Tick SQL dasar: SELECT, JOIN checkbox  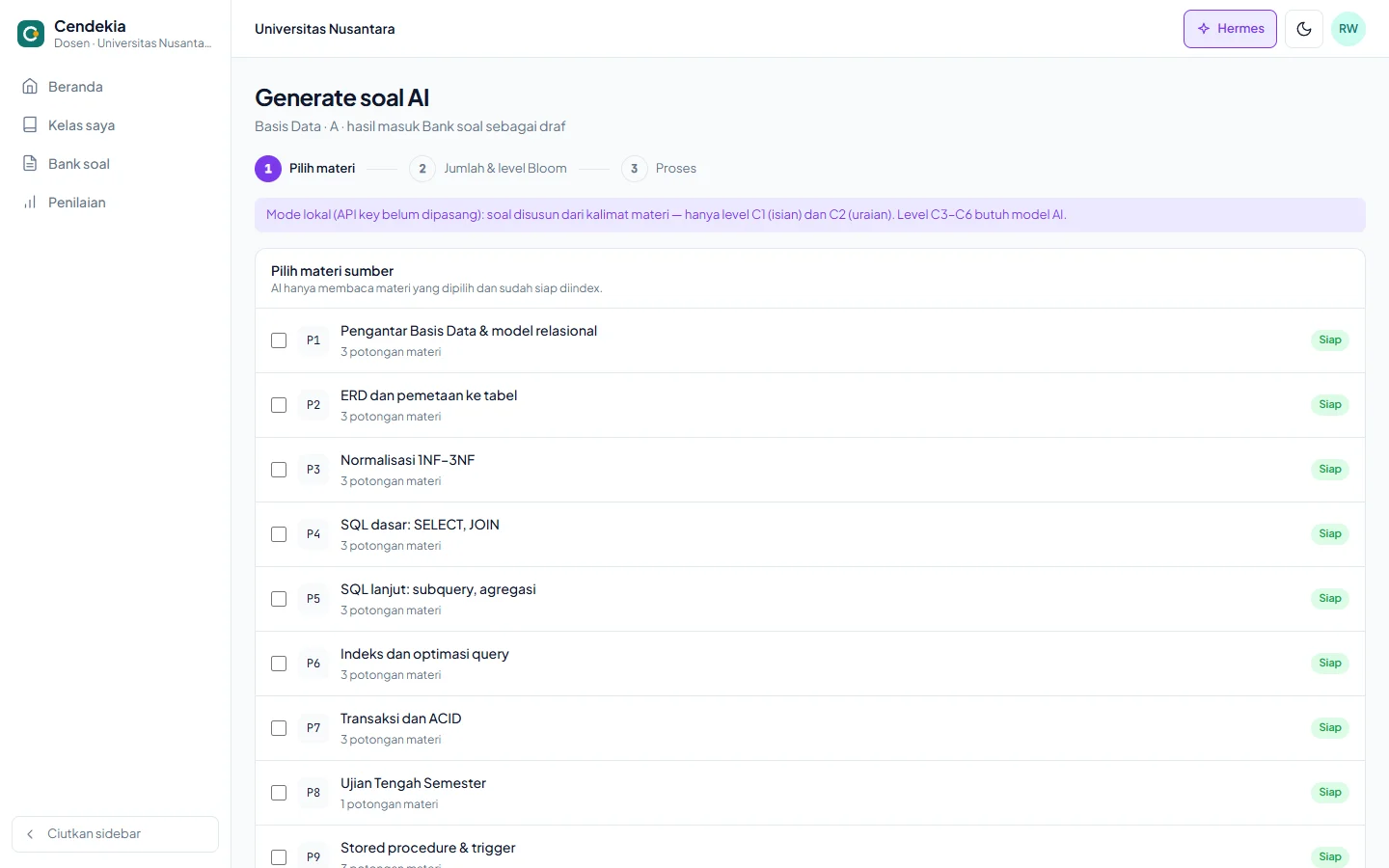point(279,534)
